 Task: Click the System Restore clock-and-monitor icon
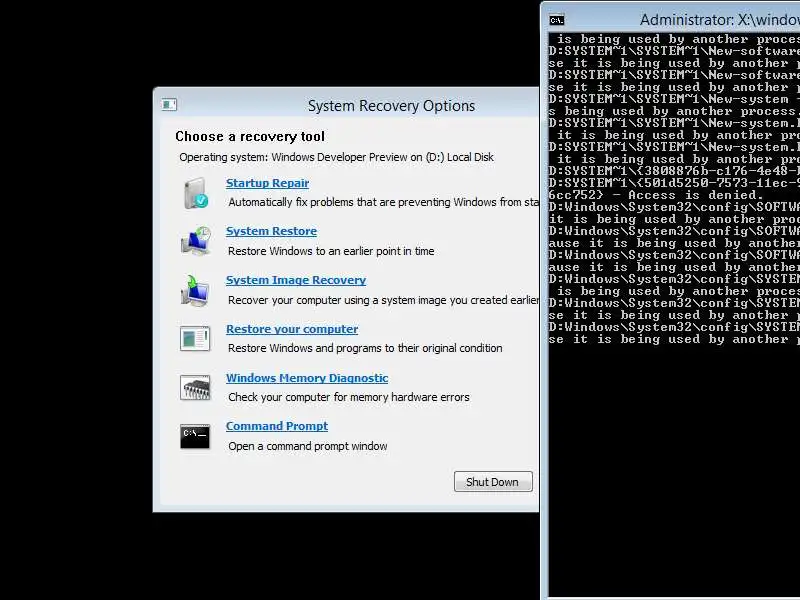point(196,241)
